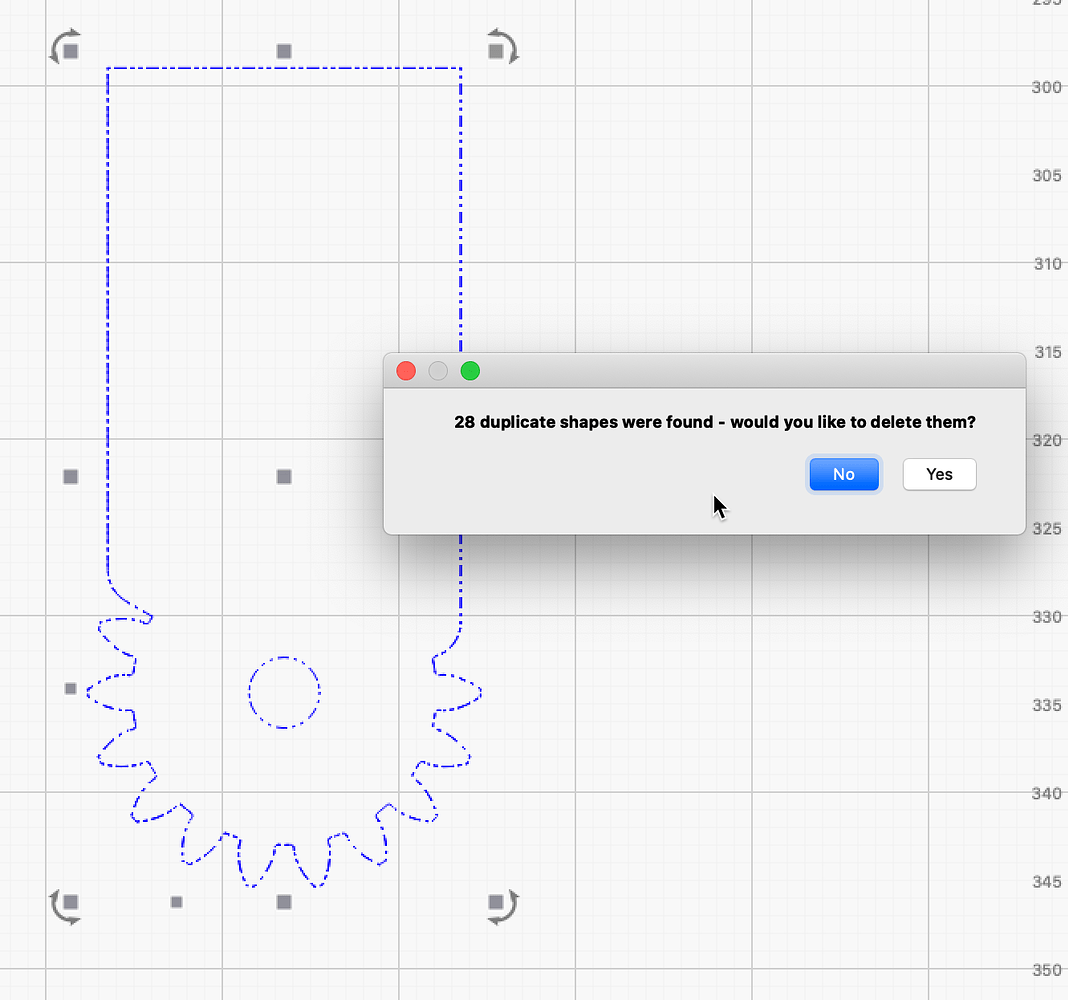The height and width of the screenshot is (1000, 1068).
Task: Click the circular hole inside the gear
Action: pos(284,693)
